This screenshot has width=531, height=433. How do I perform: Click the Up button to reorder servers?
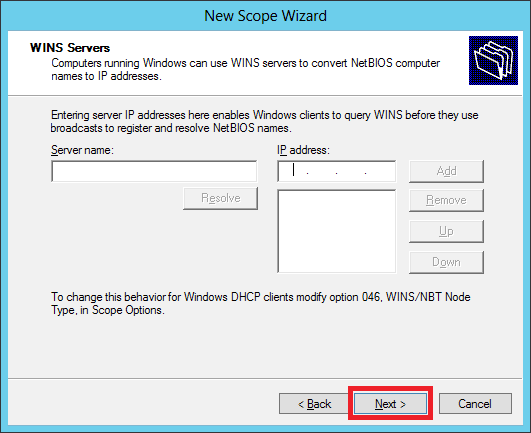[446, 231]
